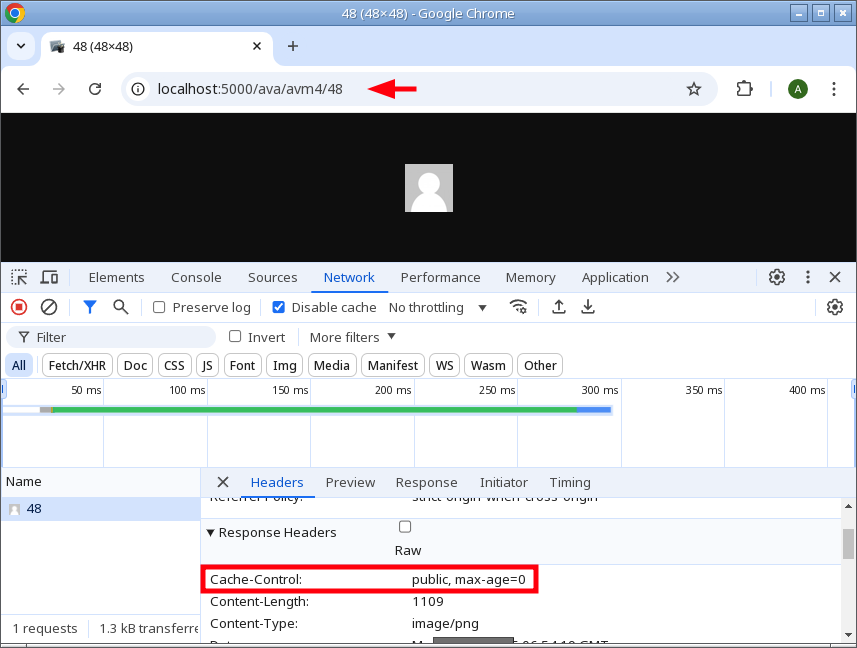The image size is (857, 648).
Task: Bookmark this page with the star icon
Action: pos(694,89)
